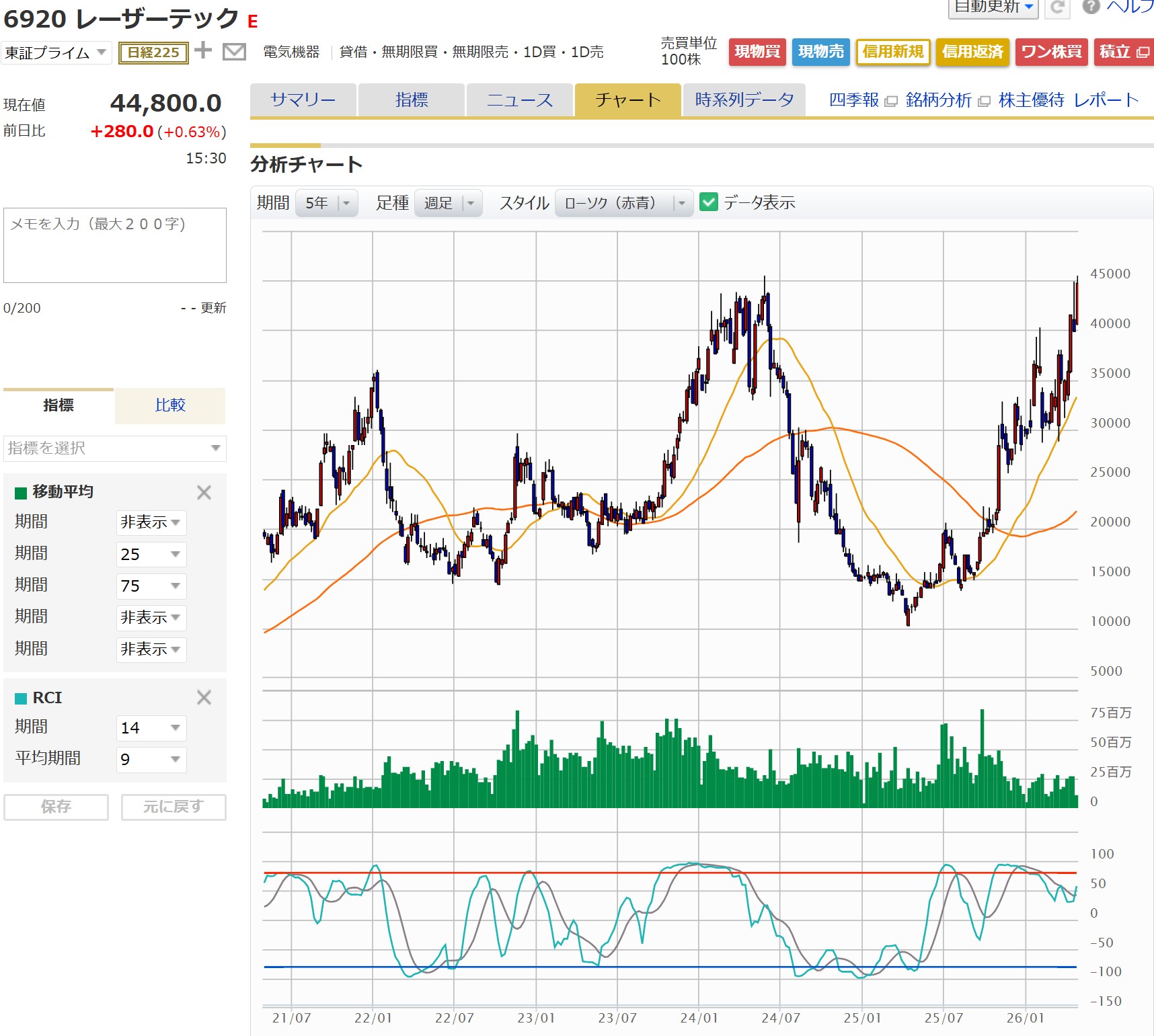
Task: Switch to the 時系列データ tab
Action: pos(744,100)
